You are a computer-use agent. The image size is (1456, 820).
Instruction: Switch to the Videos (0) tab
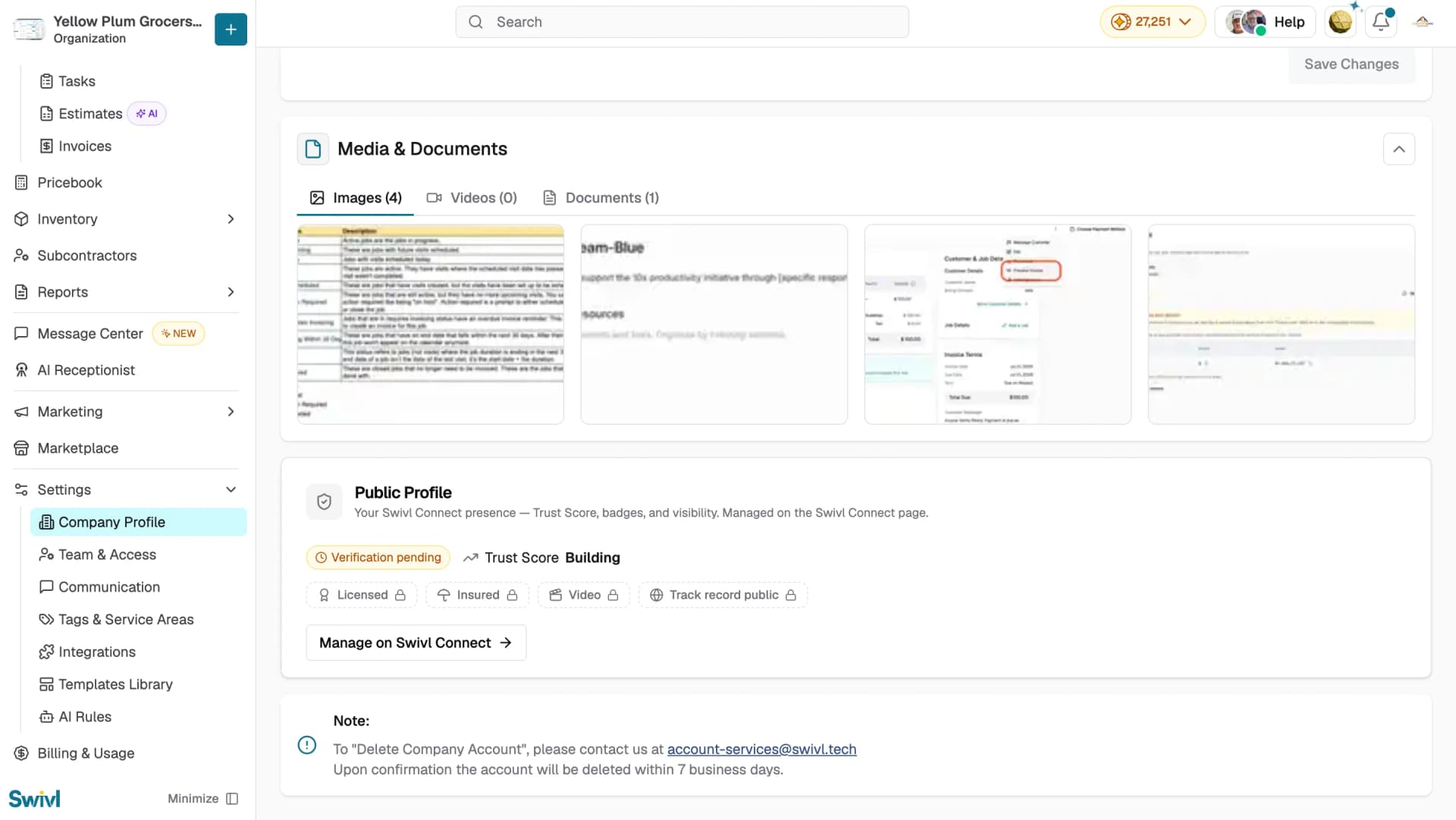(472, 198)
